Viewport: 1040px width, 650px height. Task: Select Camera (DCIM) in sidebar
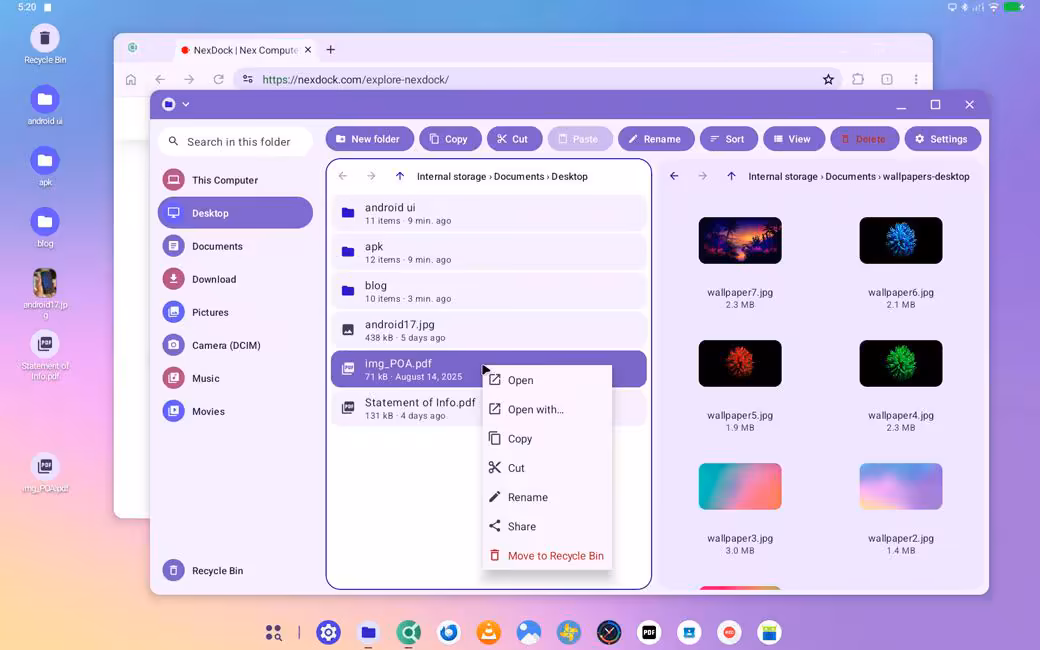click(x=235, y=345)
